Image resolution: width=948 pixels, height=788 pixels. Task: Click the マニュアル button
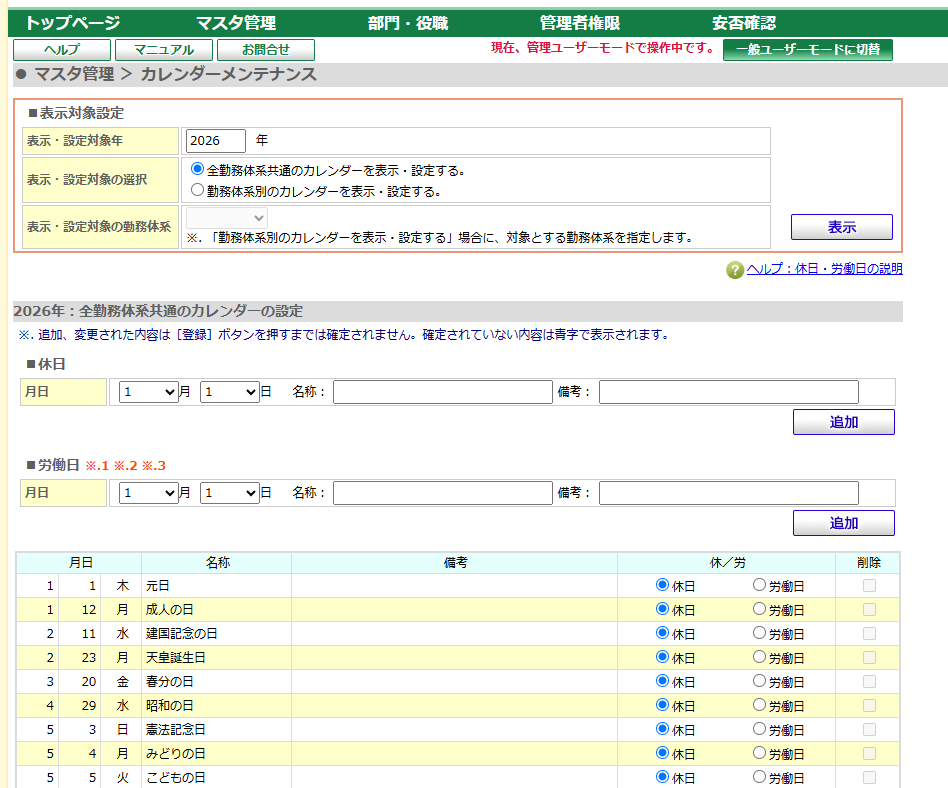click(x=164, y=50)
